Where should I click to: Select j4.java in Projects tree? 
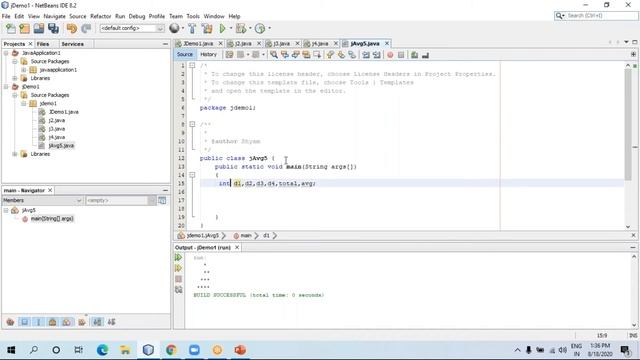(57, 137)
